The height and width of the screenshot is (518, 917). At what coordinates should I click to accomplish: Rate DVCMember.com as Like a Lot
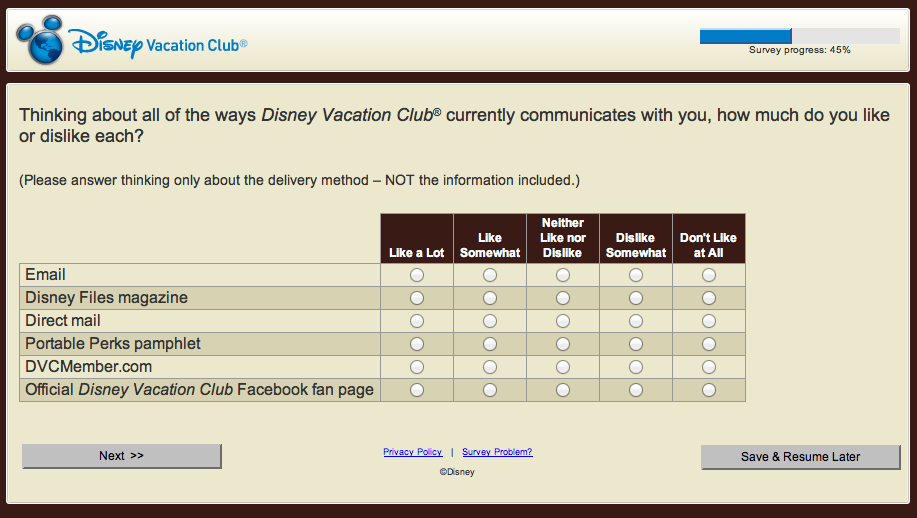(x=417, y=367)
